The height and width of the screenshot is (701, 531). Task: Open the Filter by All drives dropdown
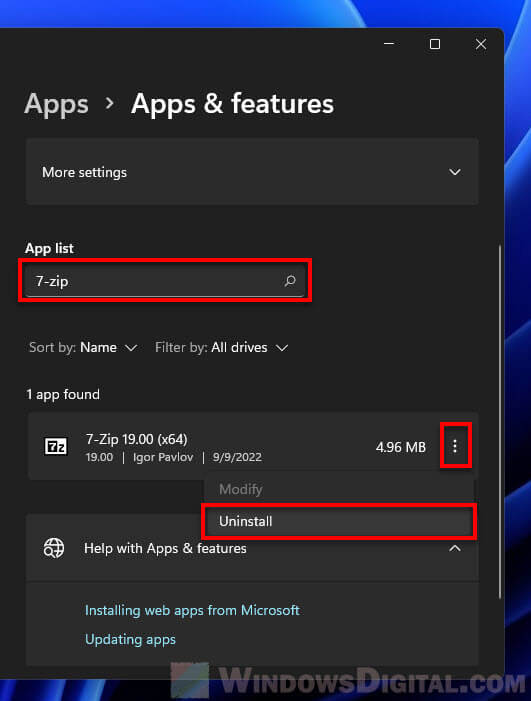(222, 347)
